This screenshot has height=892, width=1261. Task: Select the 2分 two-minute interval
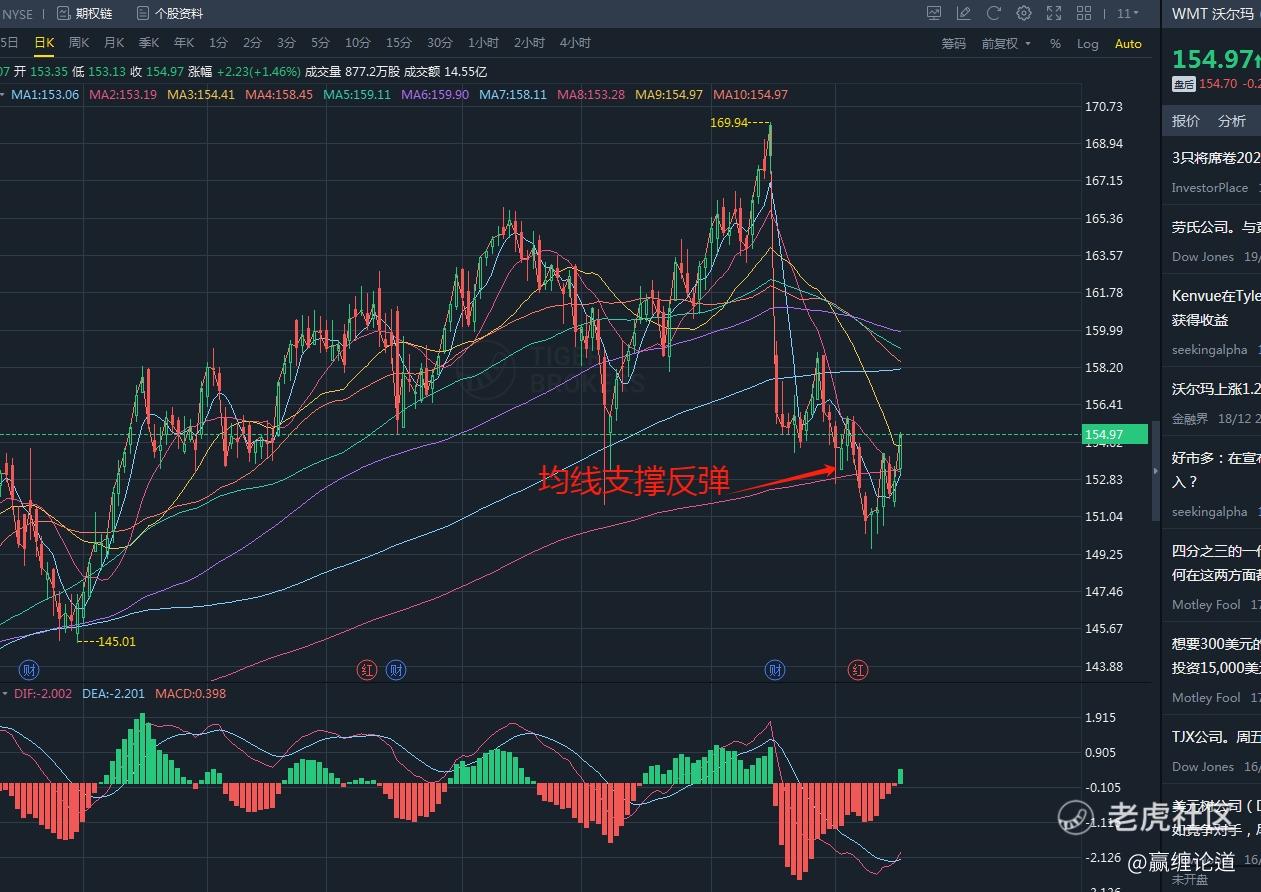tap(252, 43)
